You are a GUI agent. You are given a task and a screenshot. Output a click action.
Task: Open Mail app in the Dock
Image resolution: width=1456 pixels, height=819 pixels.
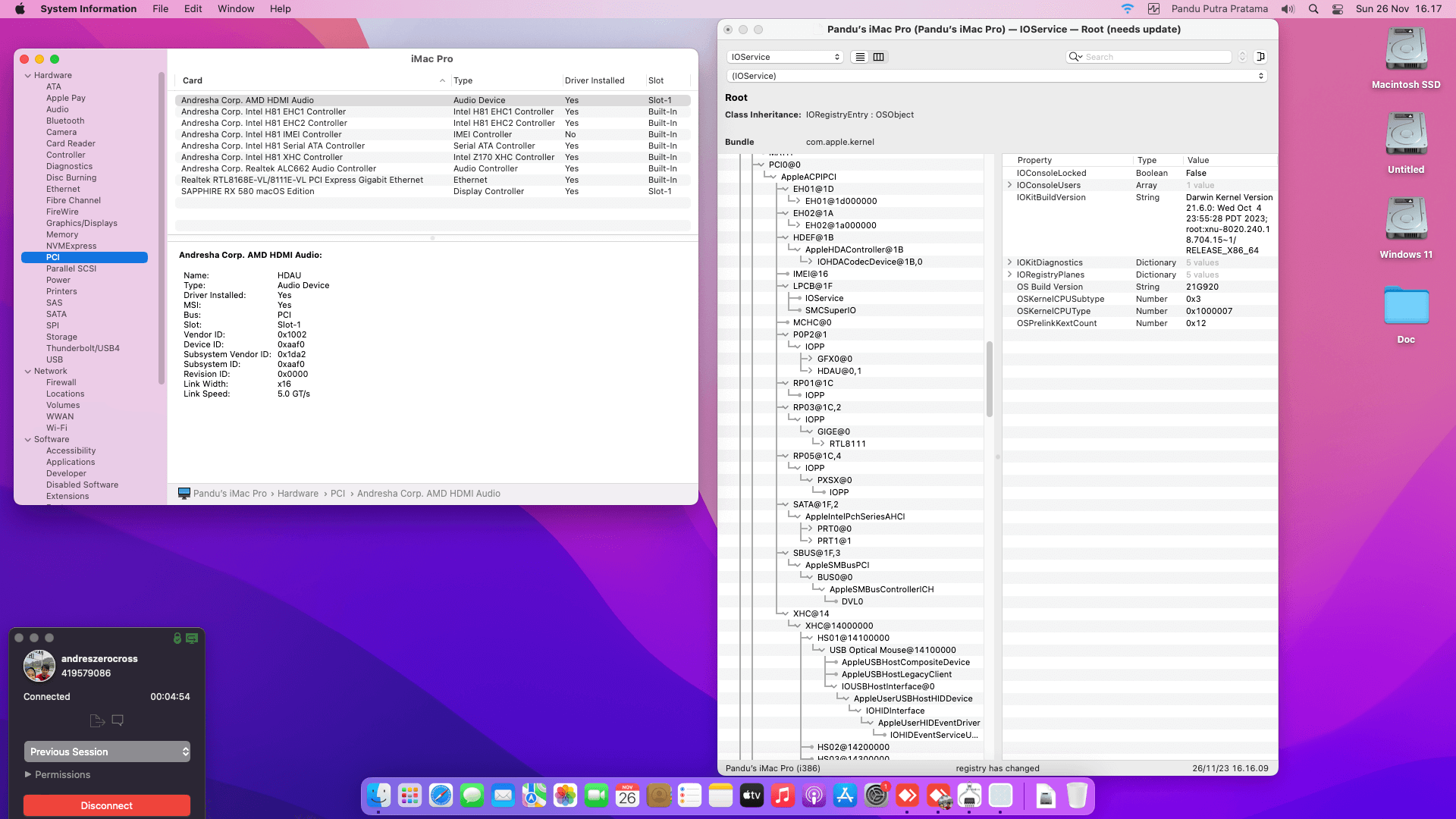[x=503, y=795]
